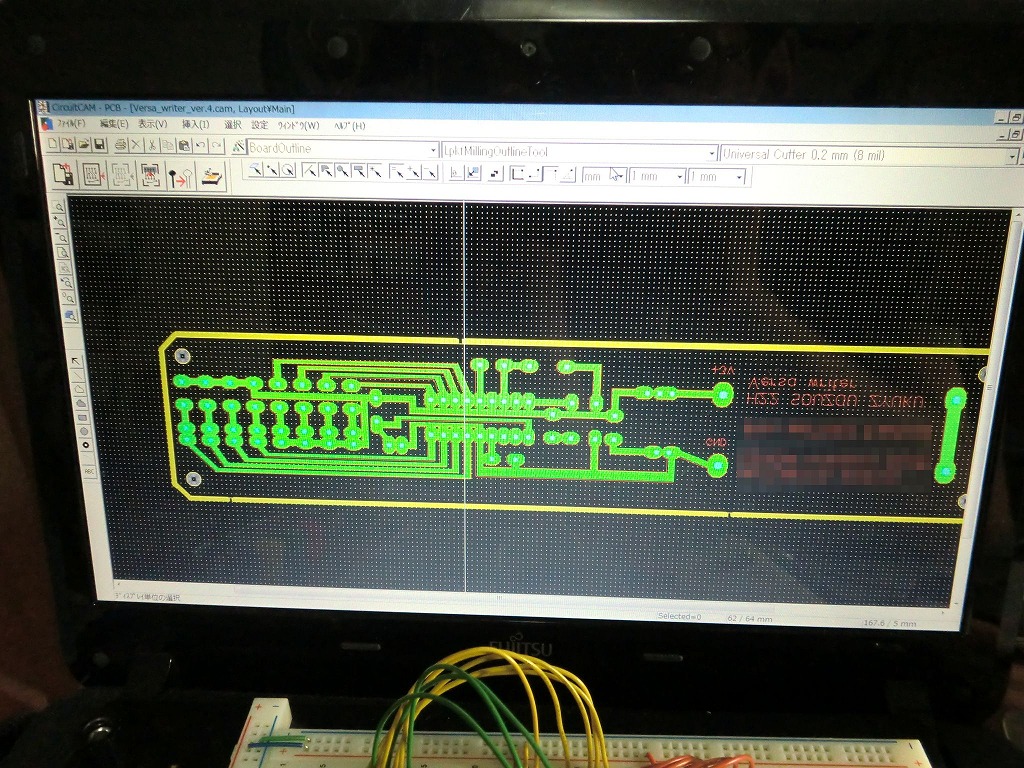Select the open polygon outline tool
Image resolution: width=1024 pixels, height=768 pixels.
coord(80,389)
